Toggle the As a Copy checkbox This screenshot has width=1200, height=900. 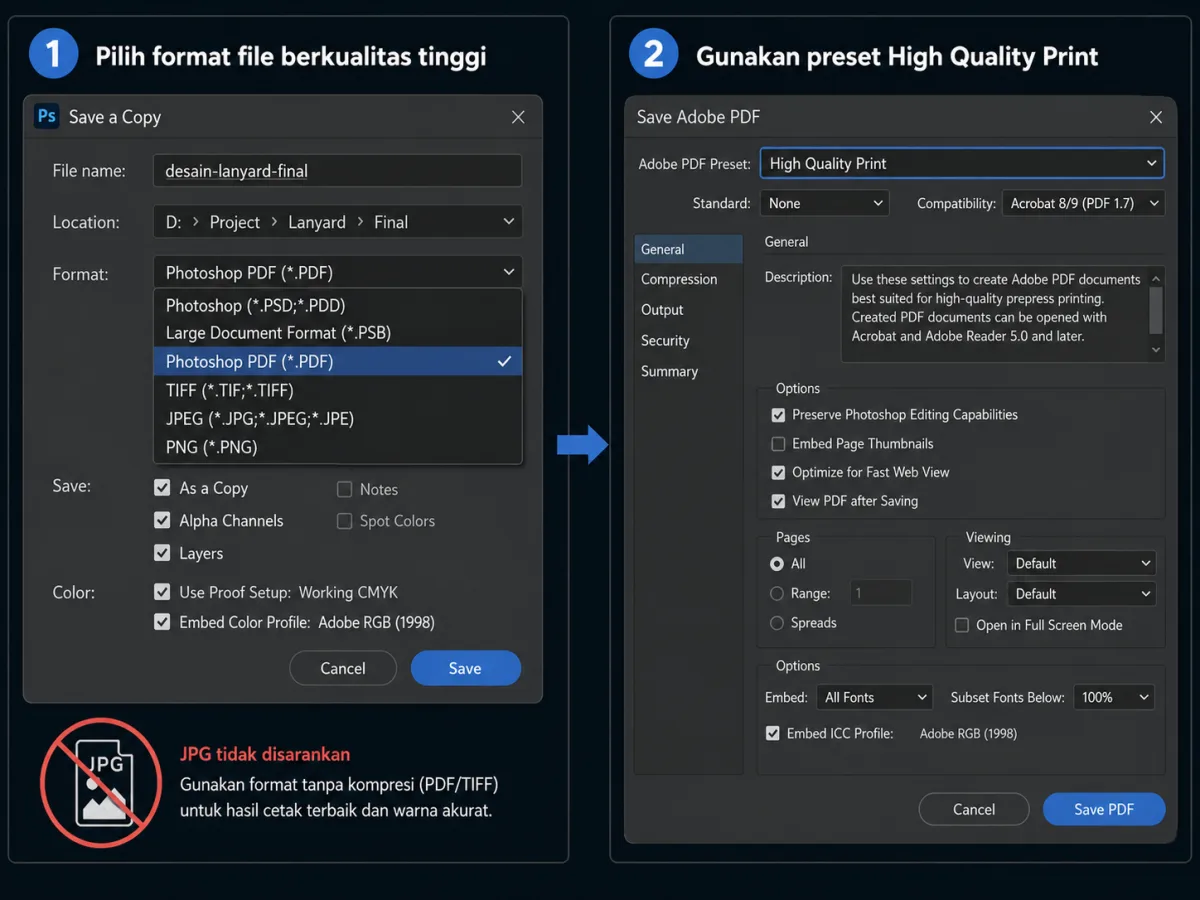[162, 488]
